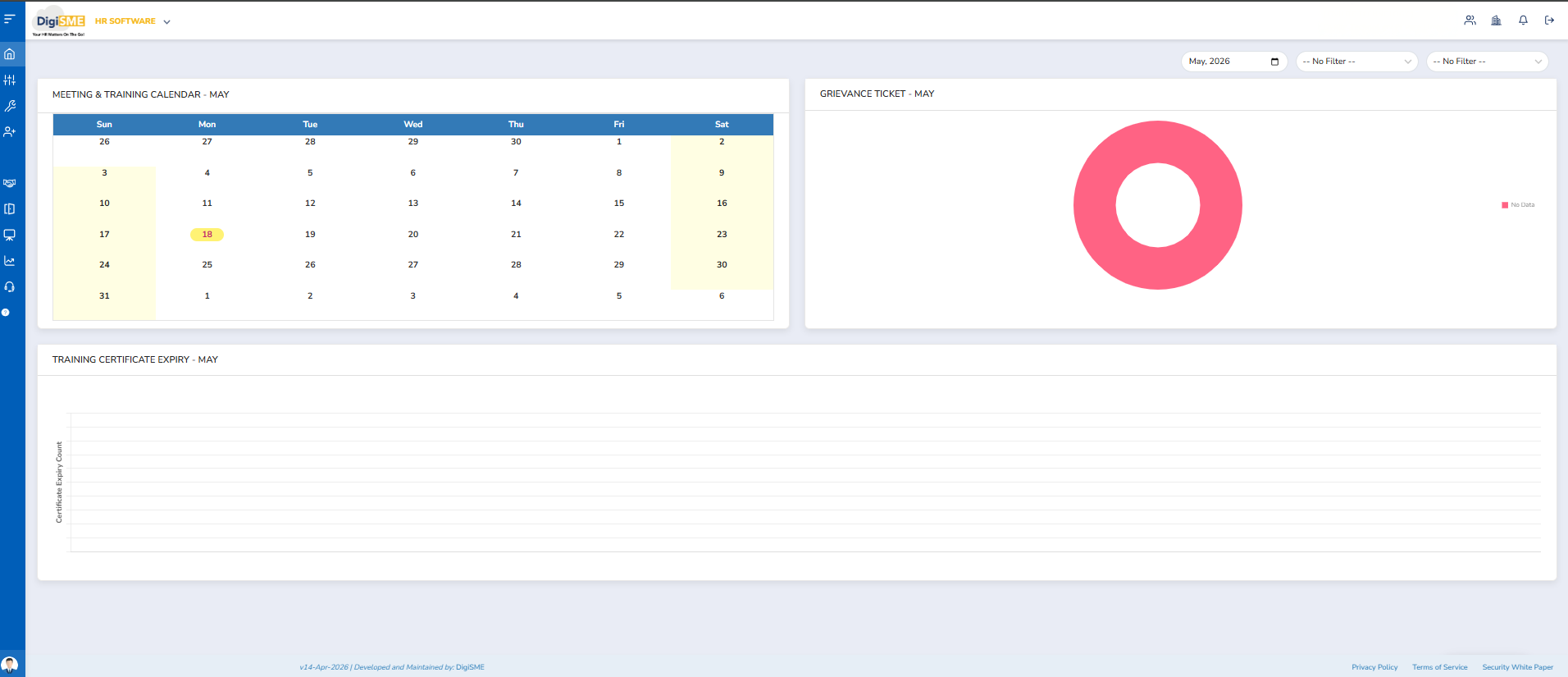Viewport: 1568px width, 677px height.
Task: Open the No Filter dropdown nearest screen edge
Action: tap(1488, 62)
